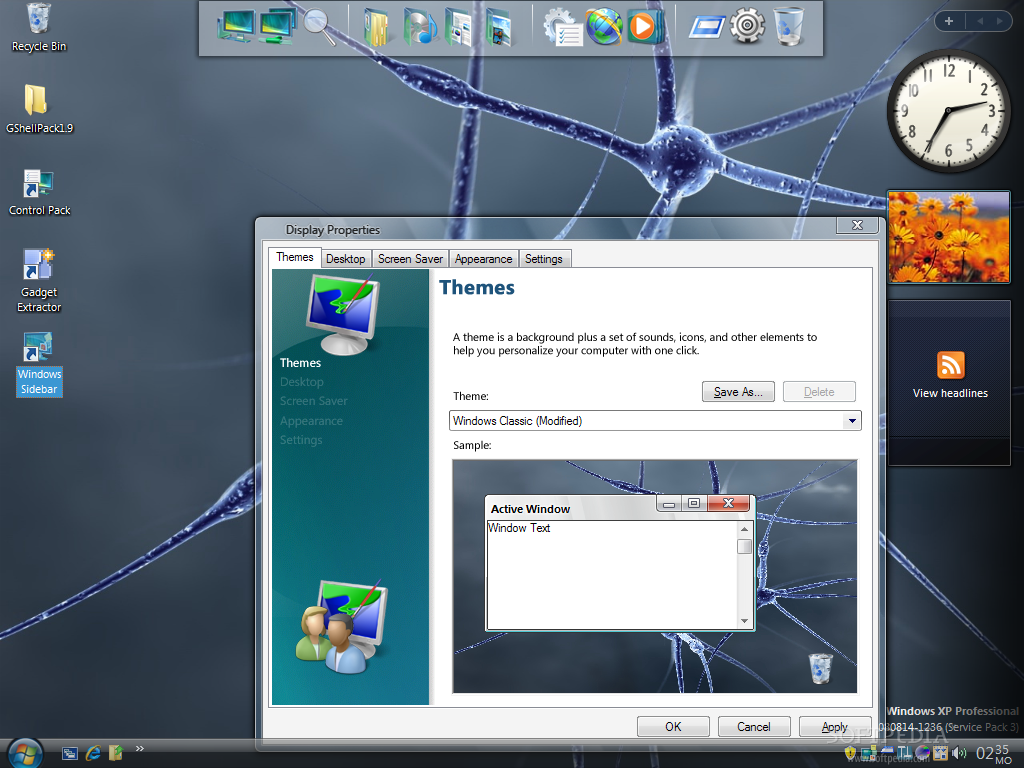The image size is (1024, 768).
Task: Click the next-page arrow on sidebar header
Action: (1000, 21)
